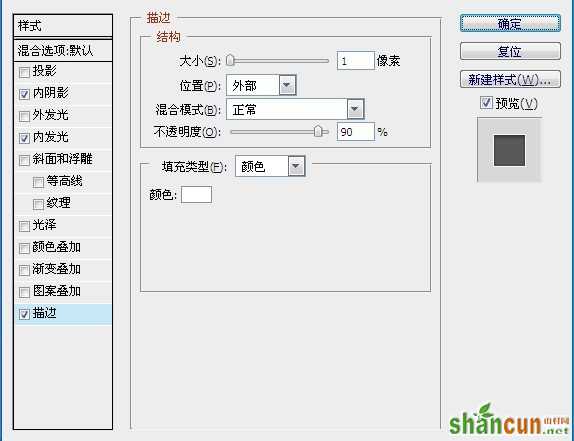
Task: Click the 确定 OK button
Action: point(510,23)
